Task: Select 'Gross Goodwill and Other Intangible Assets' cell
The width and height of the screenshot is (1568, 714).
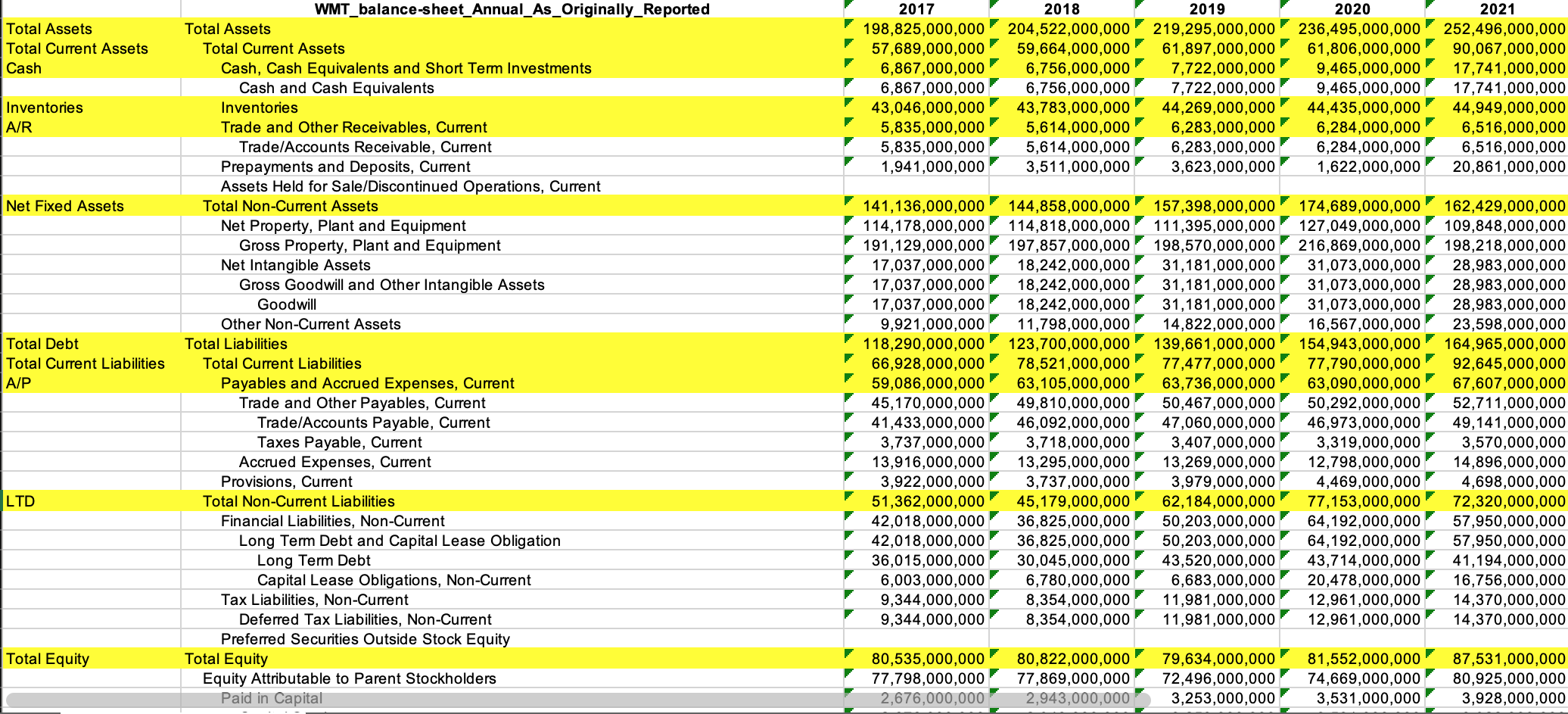Action: tap(512, 285)
